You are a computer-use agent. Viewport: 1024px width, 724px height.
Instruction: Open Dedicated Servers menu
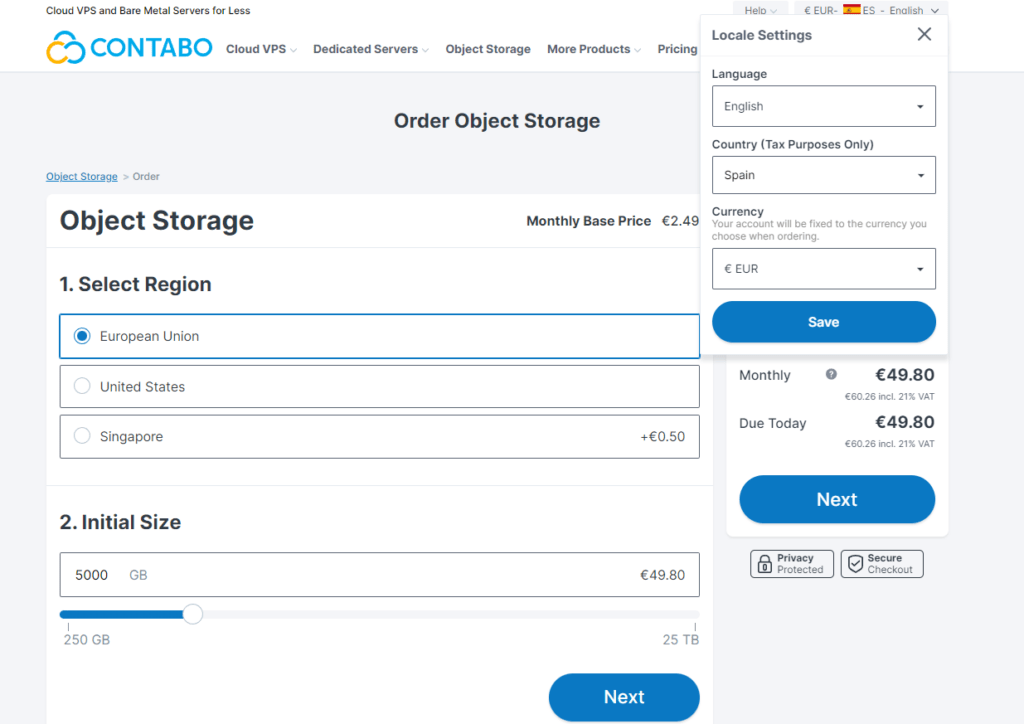click(371, 49)
